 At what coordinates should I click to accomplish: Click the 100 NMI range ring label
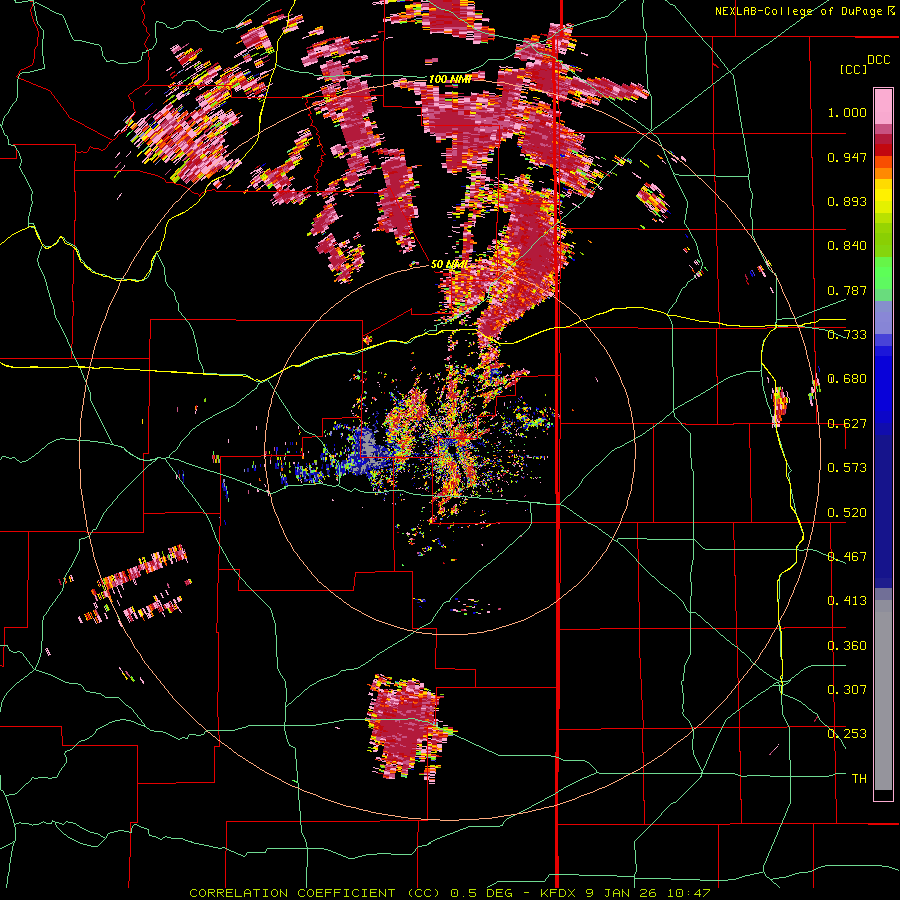(x=449, y=79)
